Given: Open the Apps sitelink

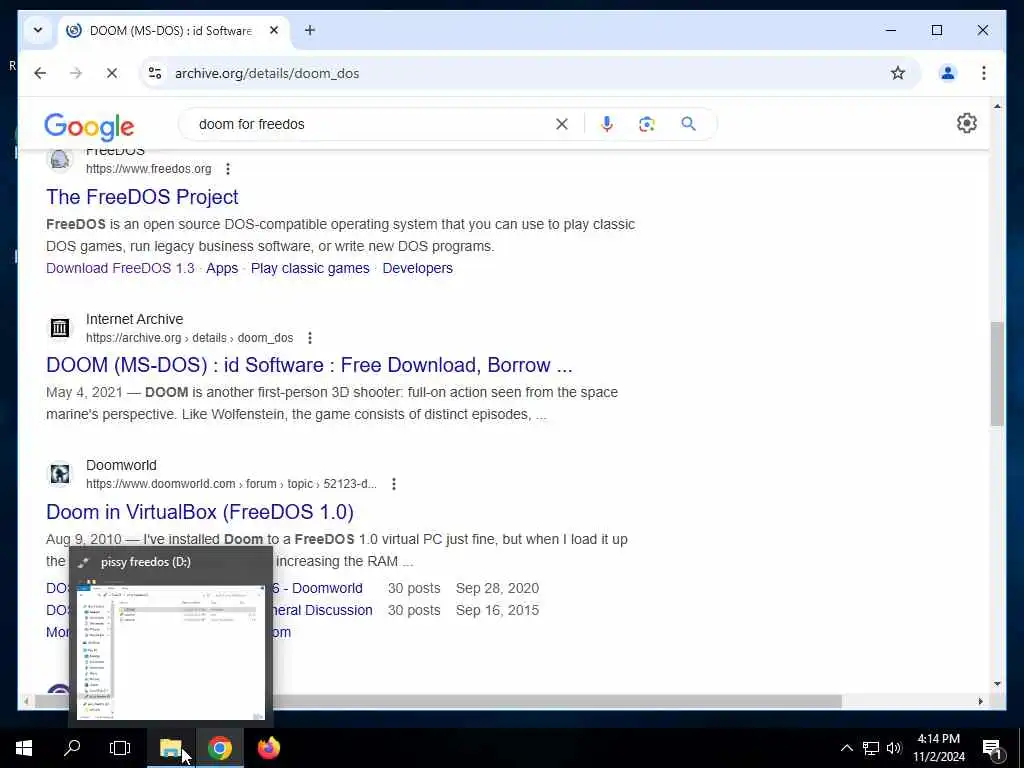Looking at the screenshot, I should click(222, 268).
